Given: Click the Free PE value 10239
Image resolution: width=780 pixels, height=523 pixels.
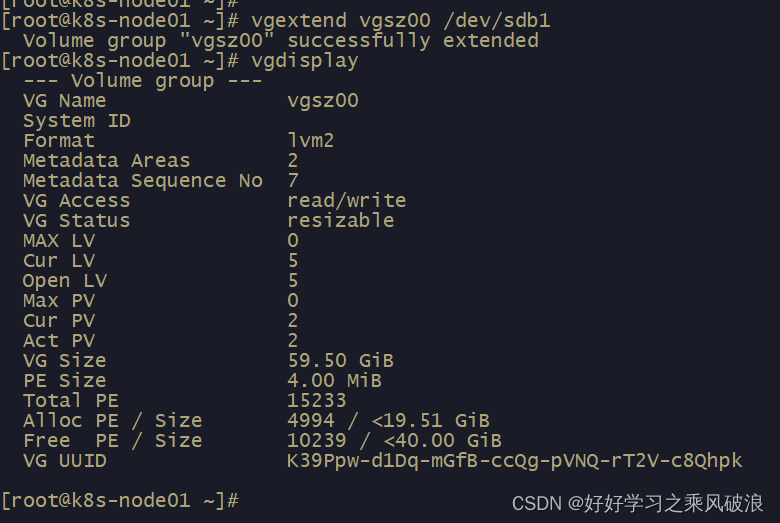Looking at the screenshot, I should pos(316,440).
